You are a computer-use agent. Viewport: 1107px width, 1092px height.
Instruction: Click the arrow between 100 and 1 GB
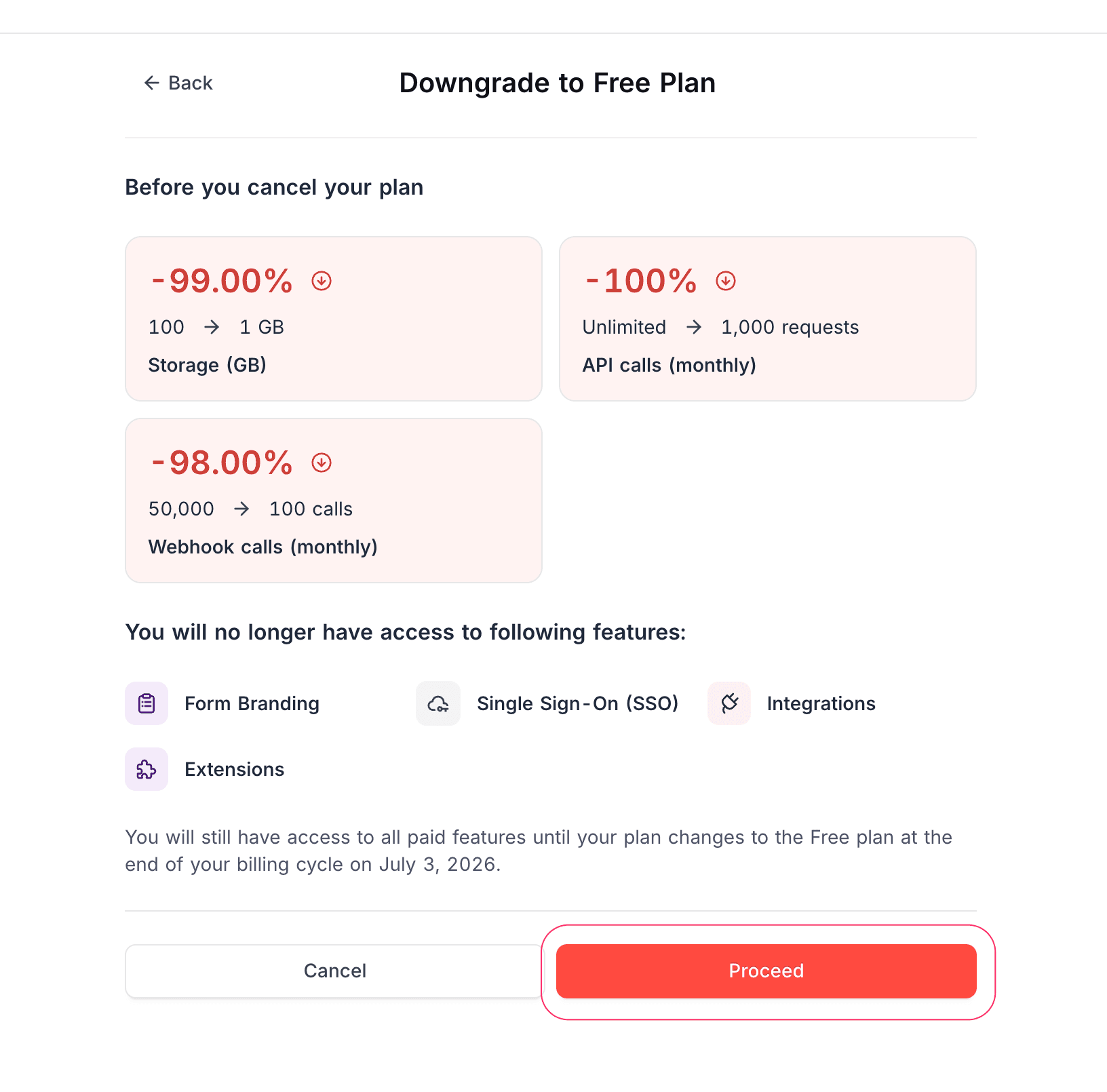pyautogui.click(x=213, y=327)
